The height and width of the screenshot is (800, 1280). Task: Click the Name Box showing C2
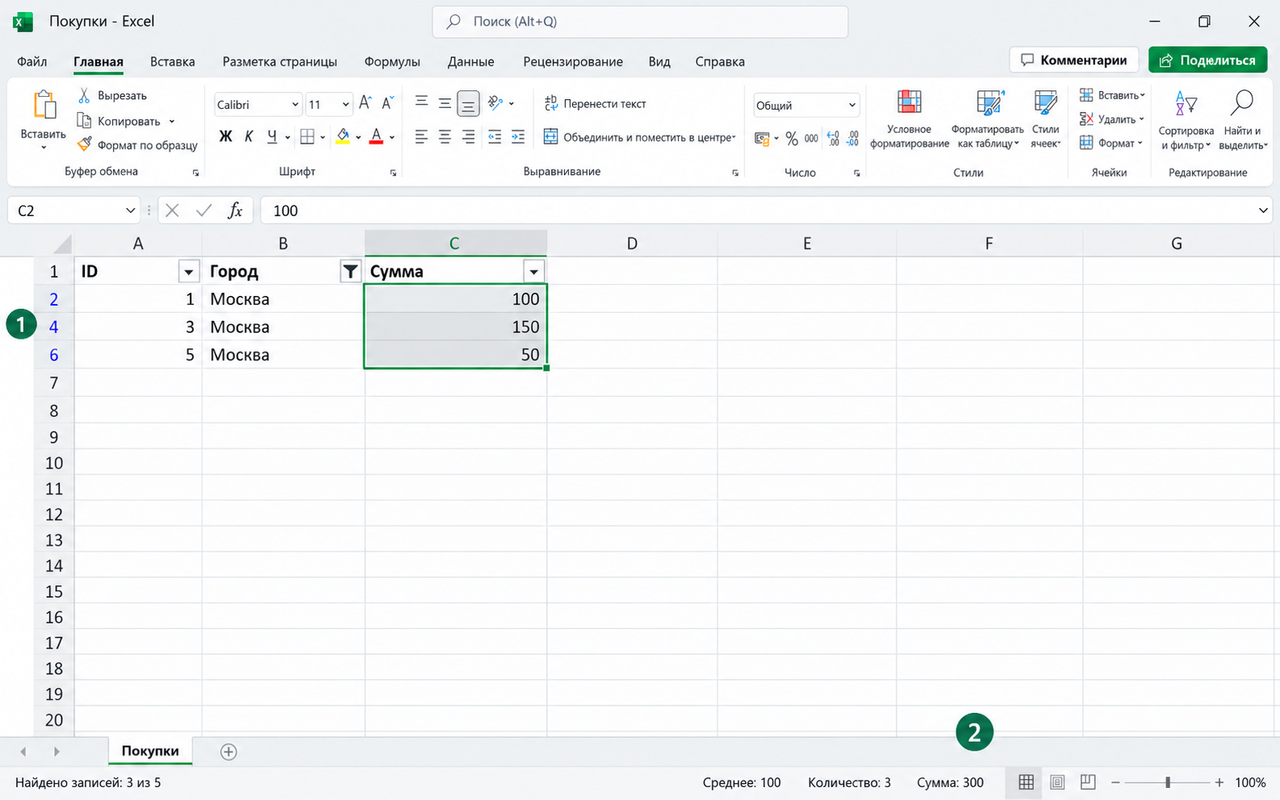click(x=76, y=210)
